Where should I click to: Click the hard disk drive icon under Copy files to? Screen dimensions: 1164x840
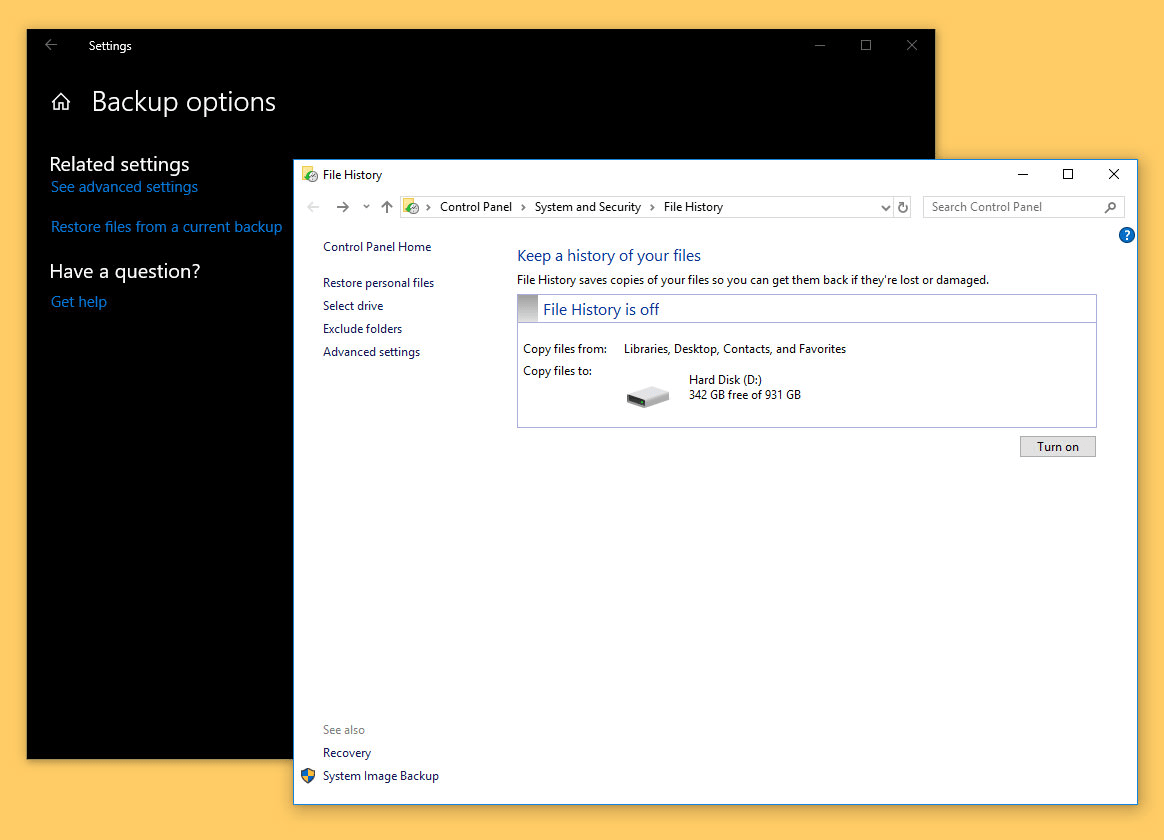647,394
